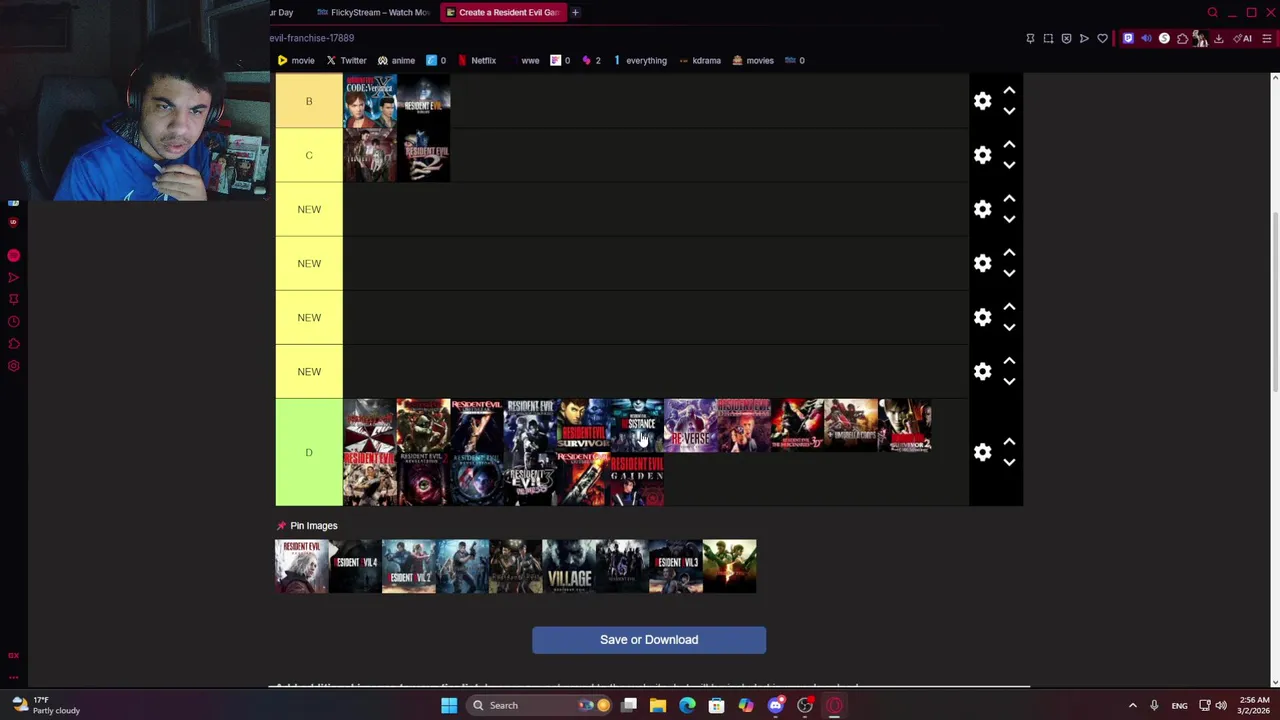
Task: Show hidden system tray icons
Action: pyautogui.click(x=1132, y=705)
